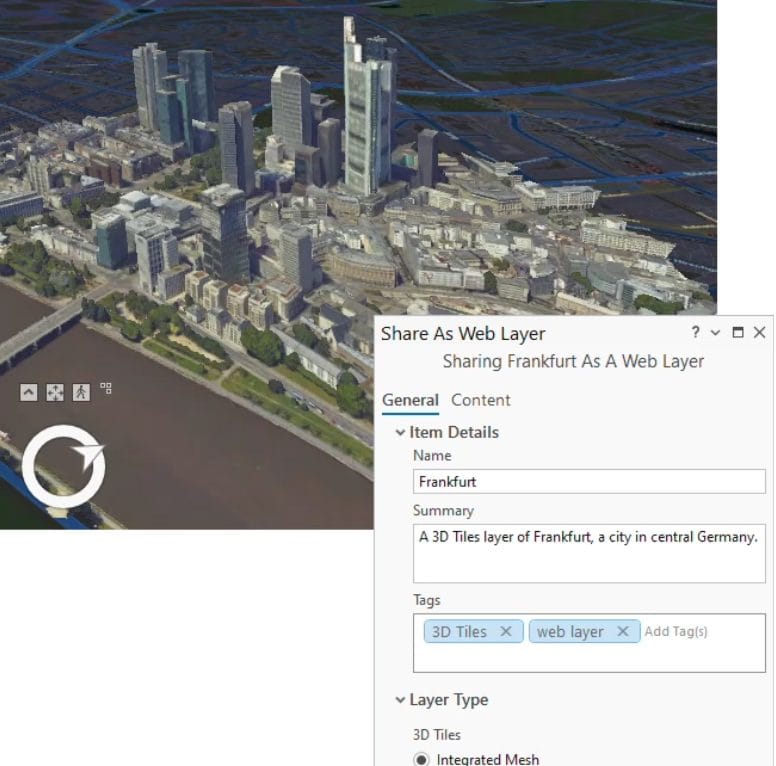Remove the web layer tag
Screen dimensions: 776x766
point(622,631)
